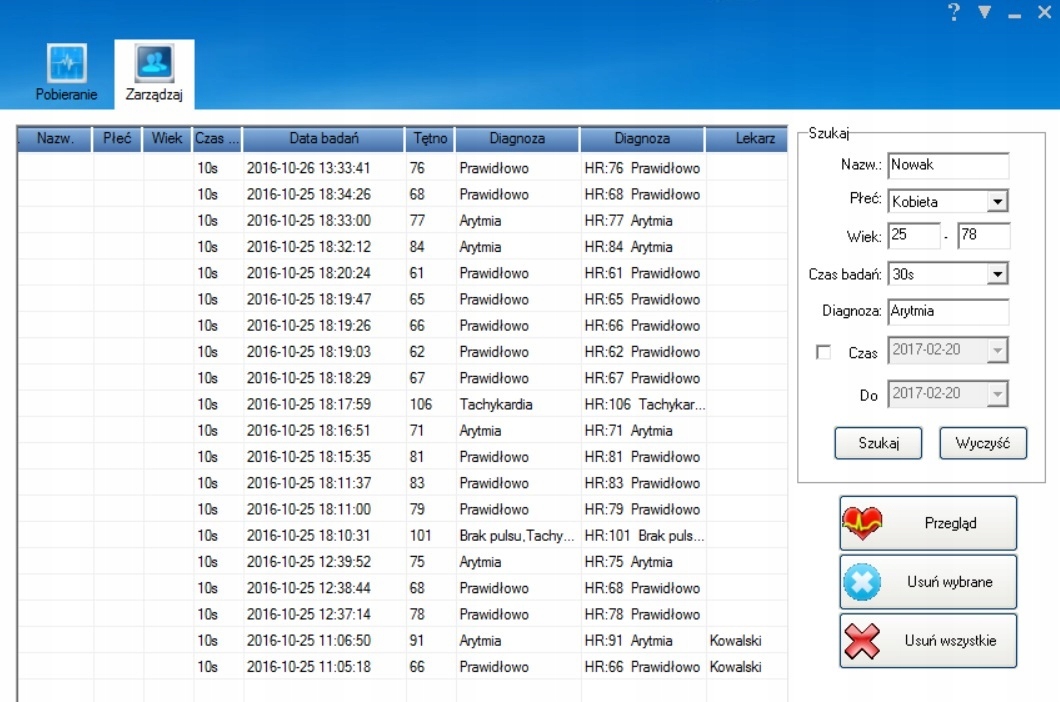Click the red X delete-all icon
Screen dimensions: 1060x702
pyautogui.click(x=862, y=640)
